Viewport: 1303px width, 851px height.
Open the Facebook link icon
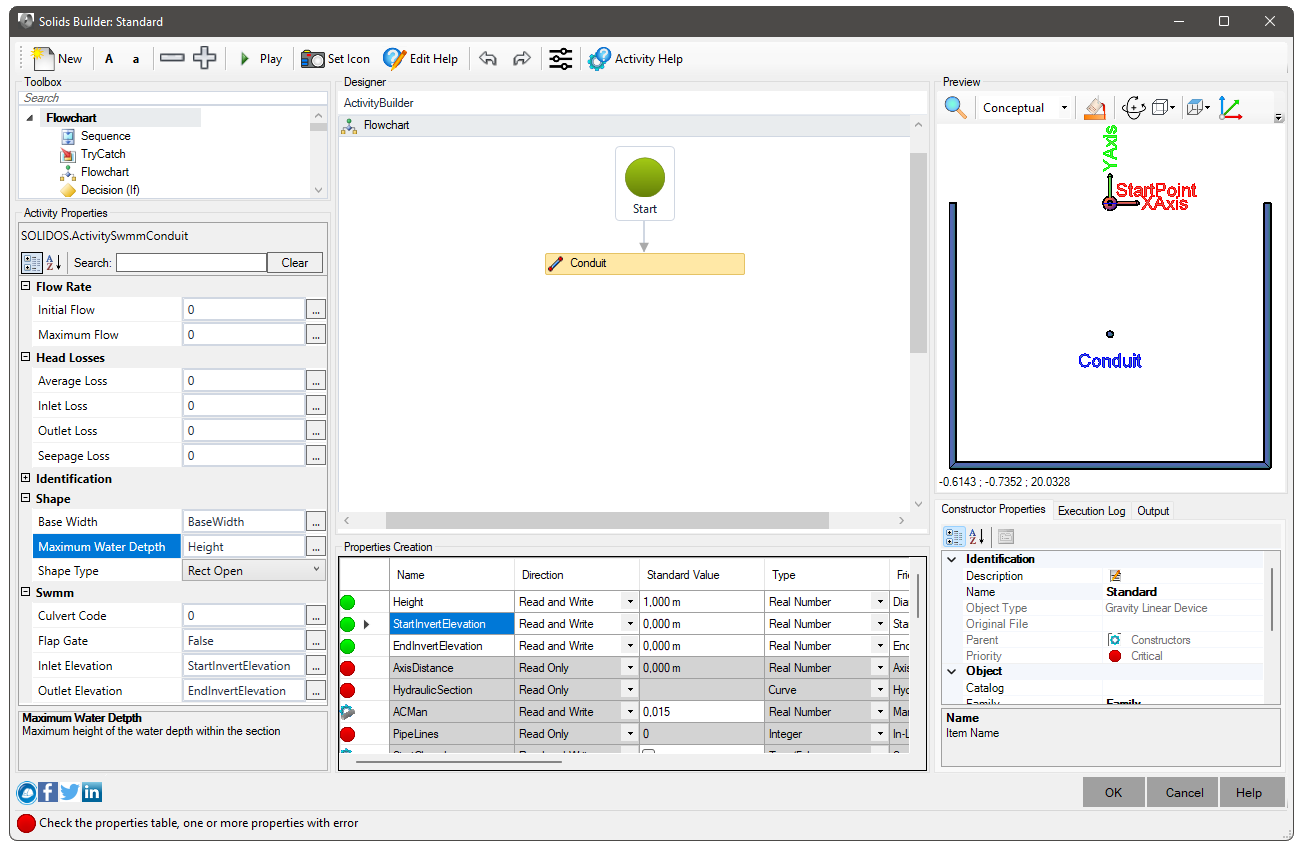click(48, 792)
